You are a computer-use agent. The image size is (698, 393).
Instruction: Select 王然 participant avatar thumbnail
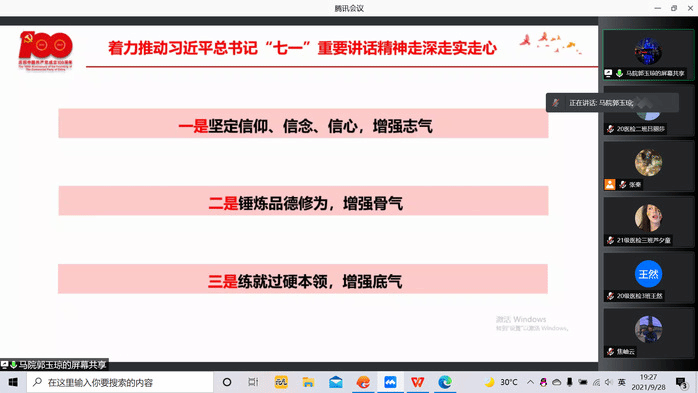pos(648,274)
